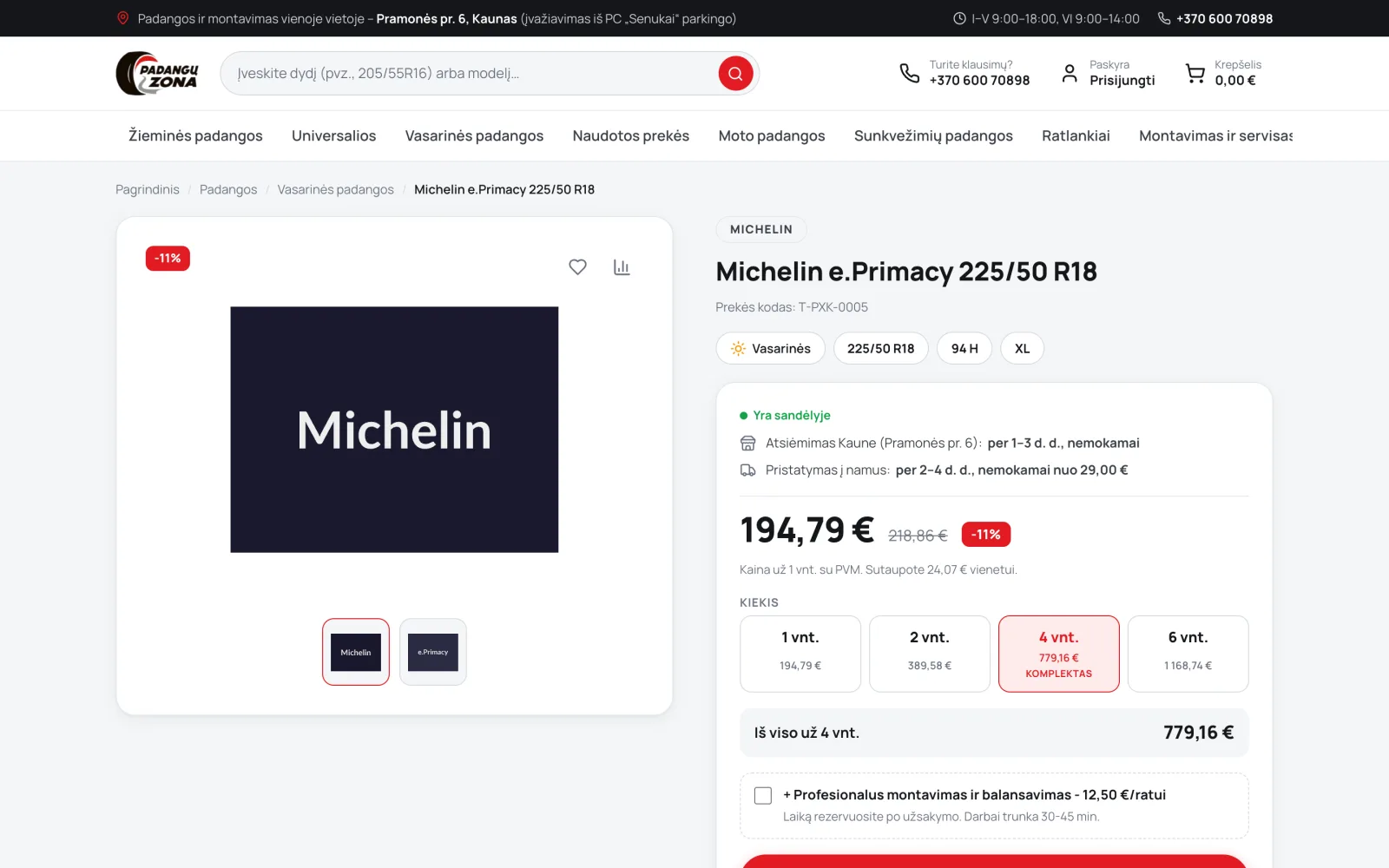Screen dimensions: 1389x868
Task: Click the Vasarinės season tag
Action: [771, 348]
